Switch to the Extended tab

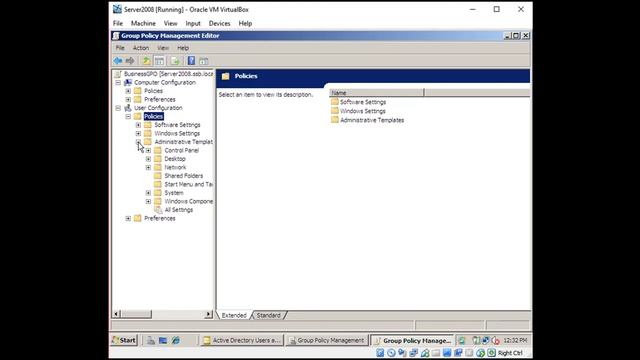pyautogui.click(x=234, y=316)
